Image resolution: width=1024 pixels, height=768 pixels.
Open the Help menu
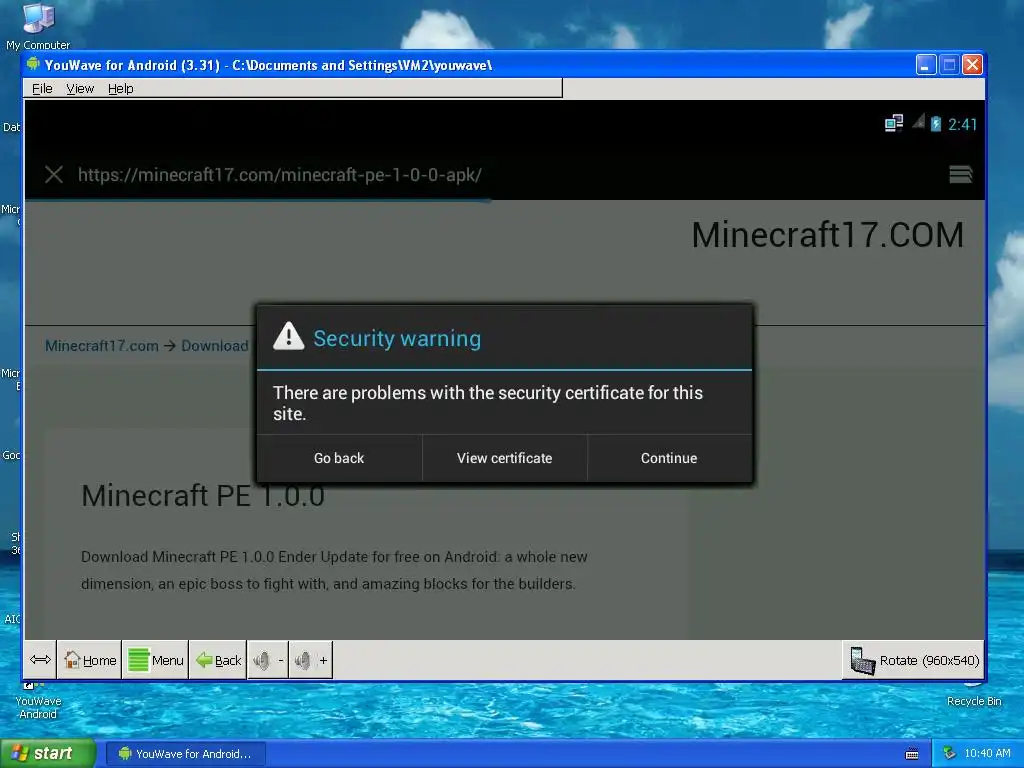120,88
